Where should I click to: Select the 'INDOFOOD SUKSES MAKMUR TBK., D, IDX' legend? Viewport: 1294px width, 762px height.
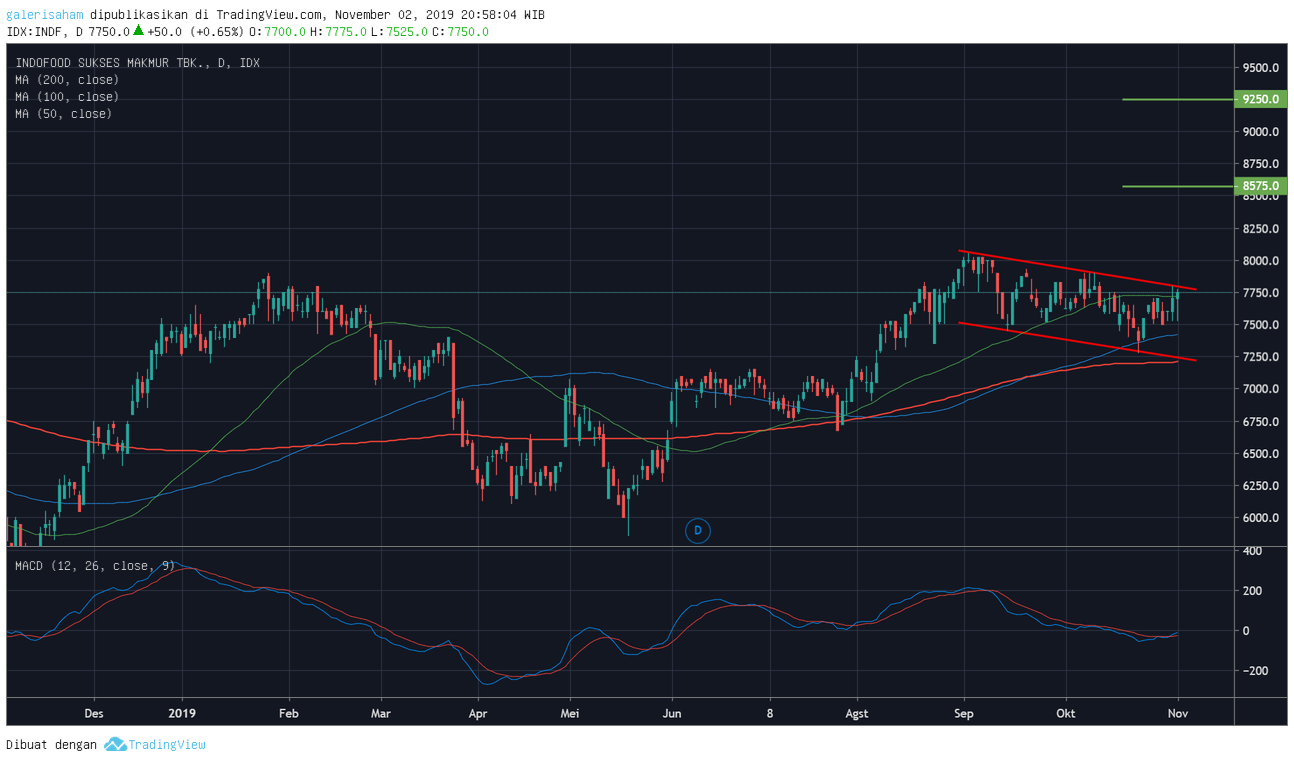(137, 63)
